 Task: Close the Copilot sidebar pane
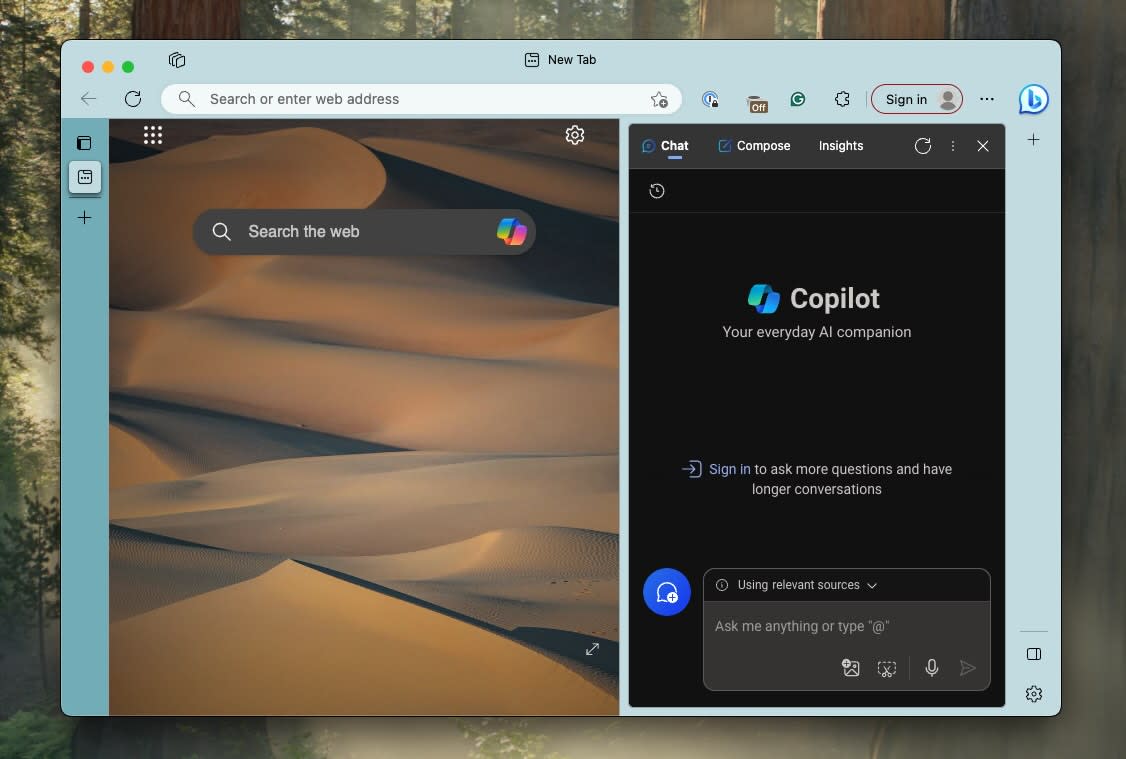983,146
